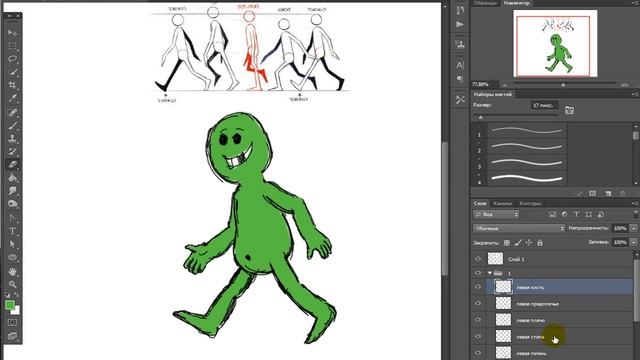Select the Quick Selection tool
This screenshot has width=640, height=360.
(x=12, y=72)
